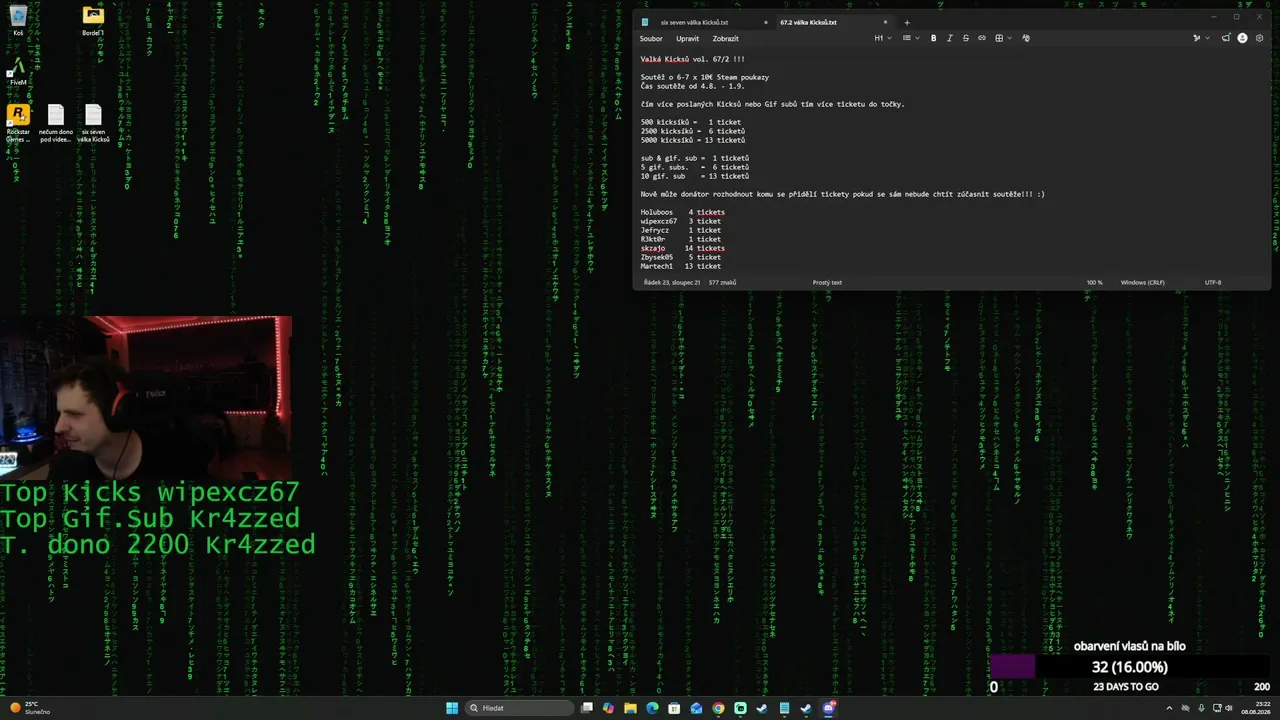The image size is (1280, 720).
Task: Expand the list style dropdown
Action: (909, 38)
